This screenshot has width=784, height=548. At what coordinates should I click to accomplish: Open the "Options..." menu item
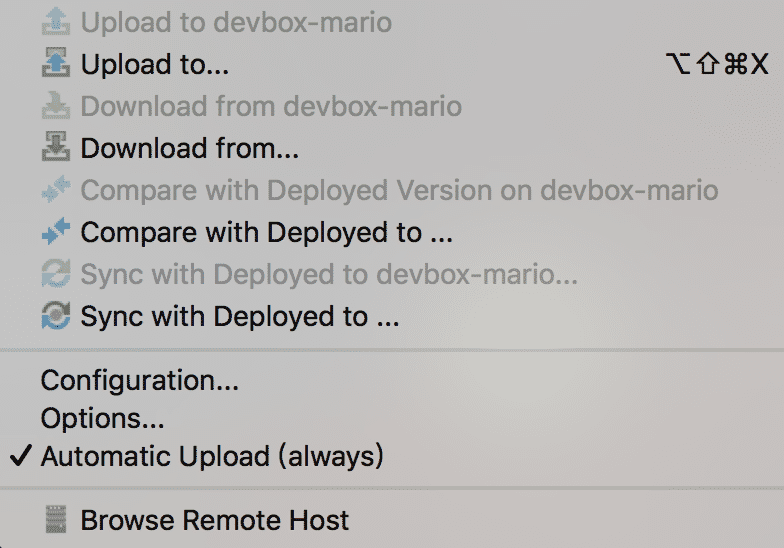pyautogui.click(x=392, y=418)
